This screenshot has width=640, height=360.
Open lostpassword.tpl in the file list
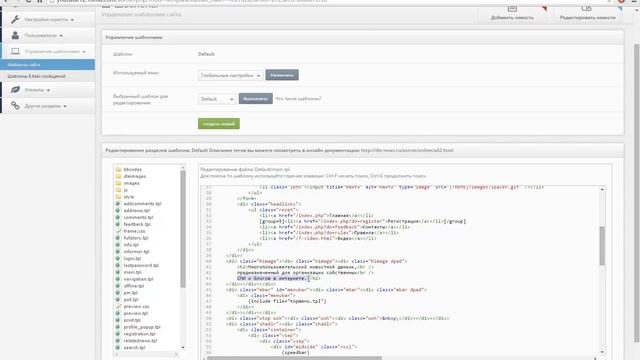pos(141,265)
